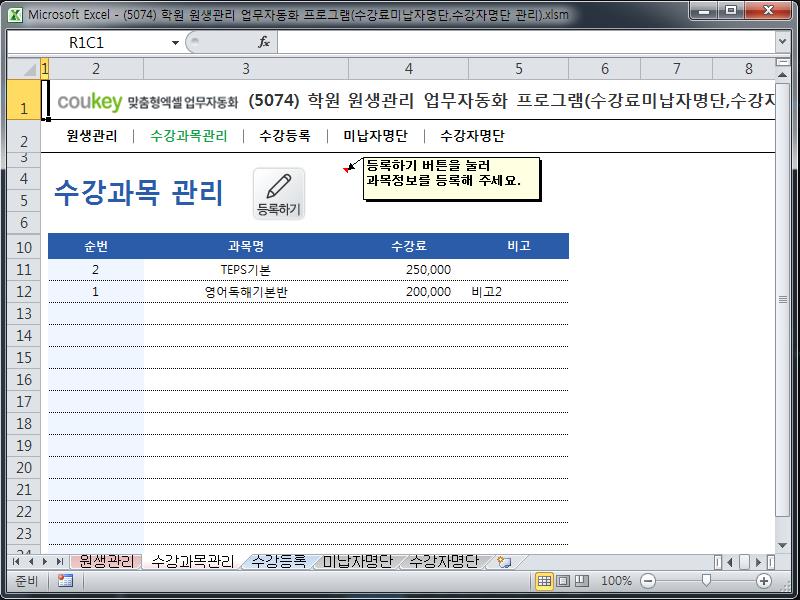Click the Excel application icon in title bar

tap(16, 14)
